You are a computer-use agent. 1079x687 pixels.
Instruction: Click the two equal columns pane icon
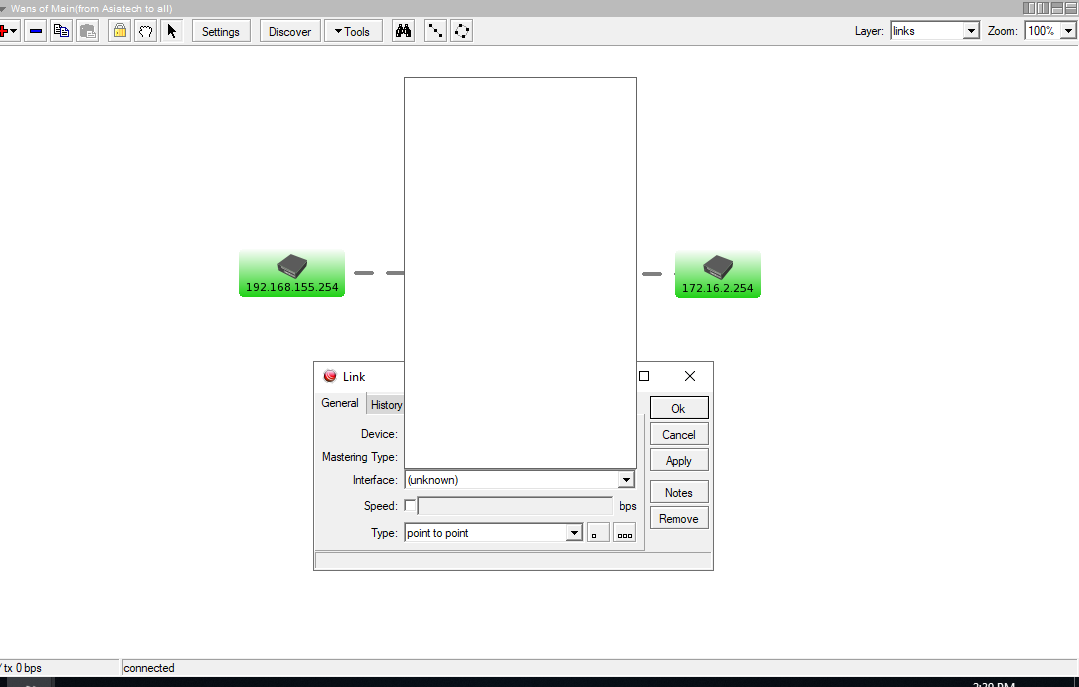(x=1043, y=8)
